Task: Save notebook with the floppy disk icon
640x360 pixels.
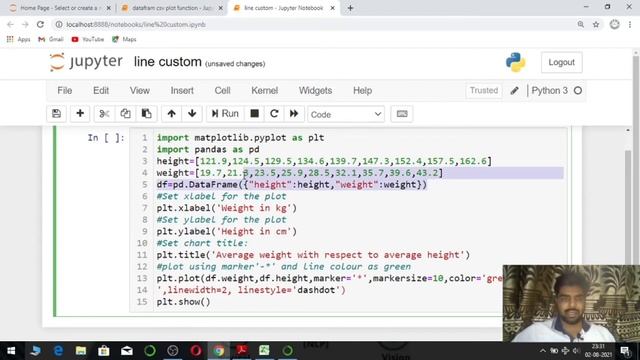Action: [x=56, y=114]
